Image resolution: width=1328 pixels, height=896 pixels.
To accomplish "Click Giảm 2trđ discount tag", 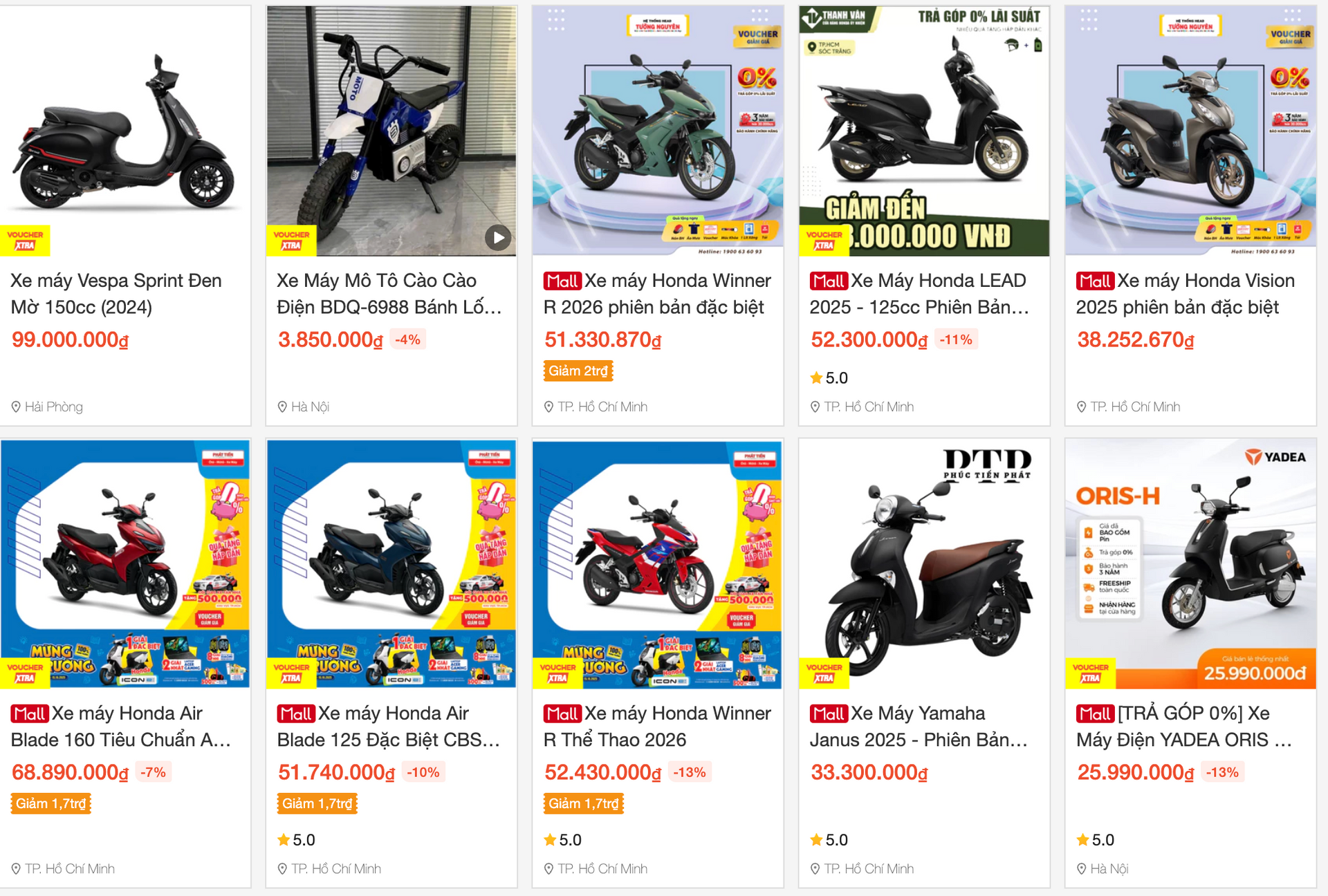I will click(x=578, y=371).
